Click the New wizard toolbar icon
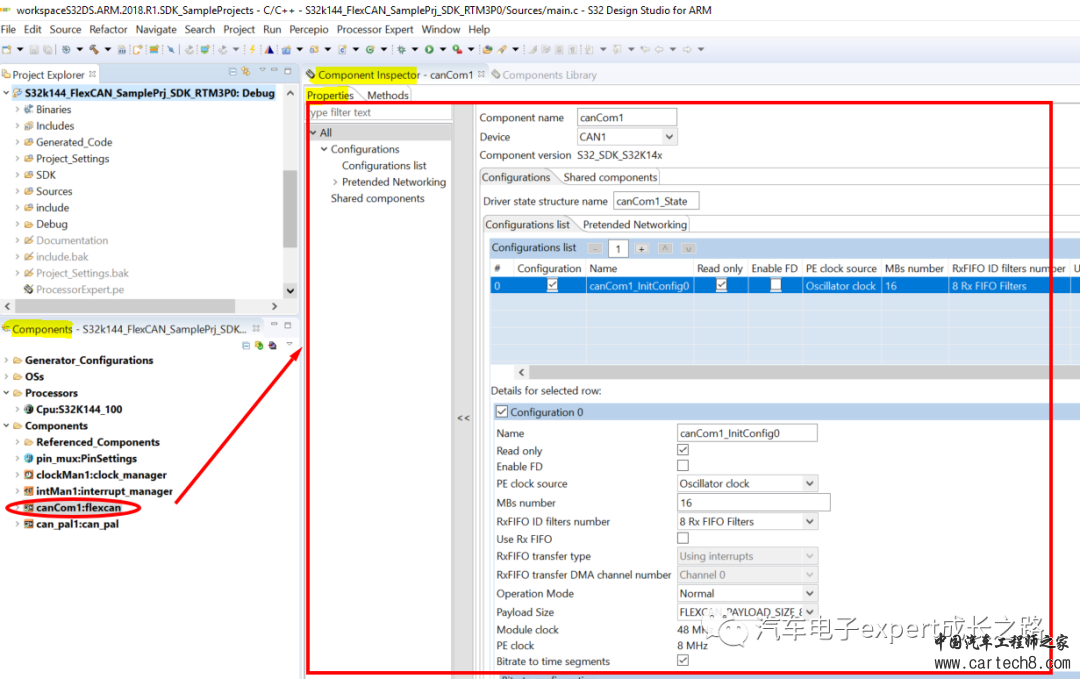This screenshot has width=1080, height=679. point(7,50)
